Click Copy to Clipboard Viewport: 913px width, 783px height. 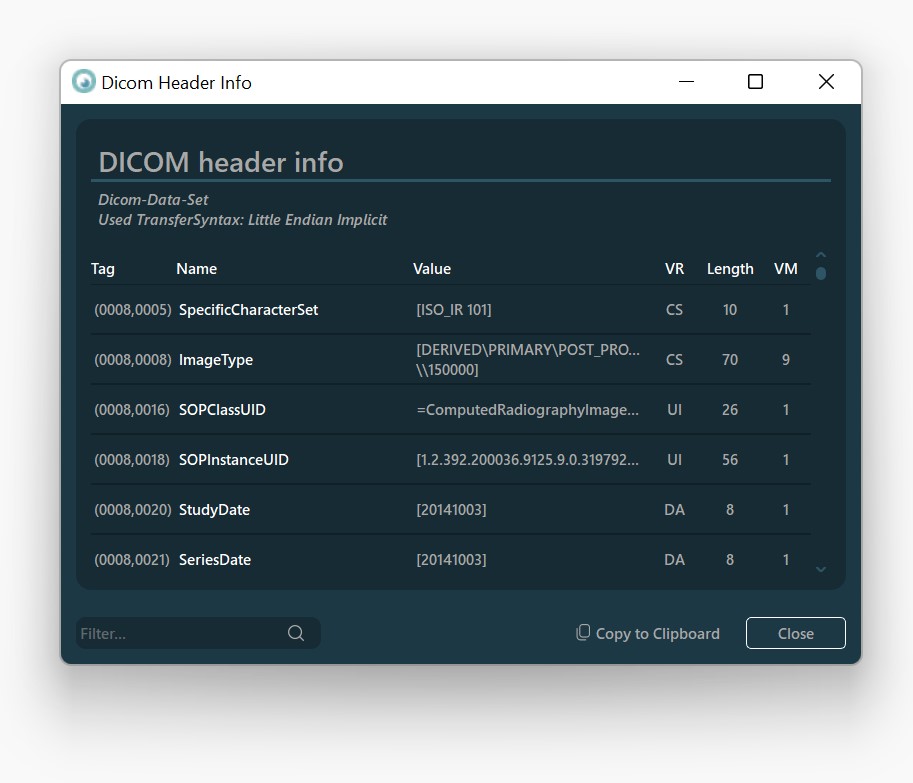click(657, 633)
